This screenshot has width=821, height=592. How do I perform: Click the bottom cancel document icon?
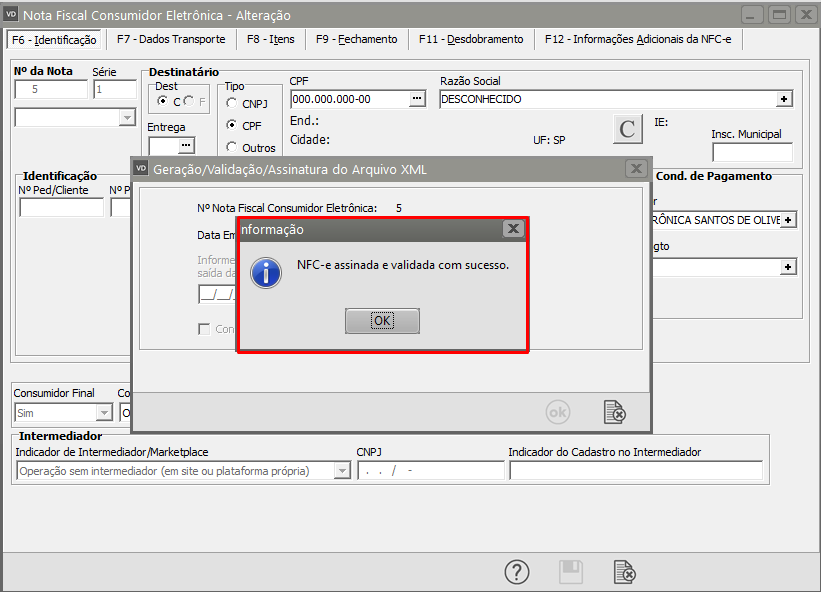(x=624, y=572)
